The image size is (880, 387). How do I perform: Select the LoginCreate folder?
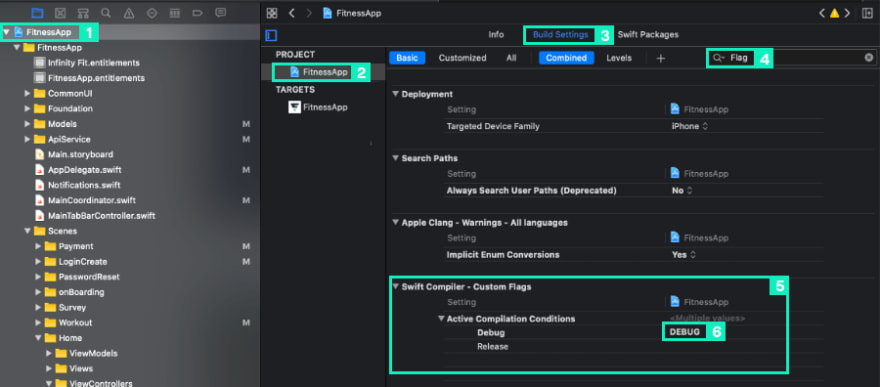[82, 261]
